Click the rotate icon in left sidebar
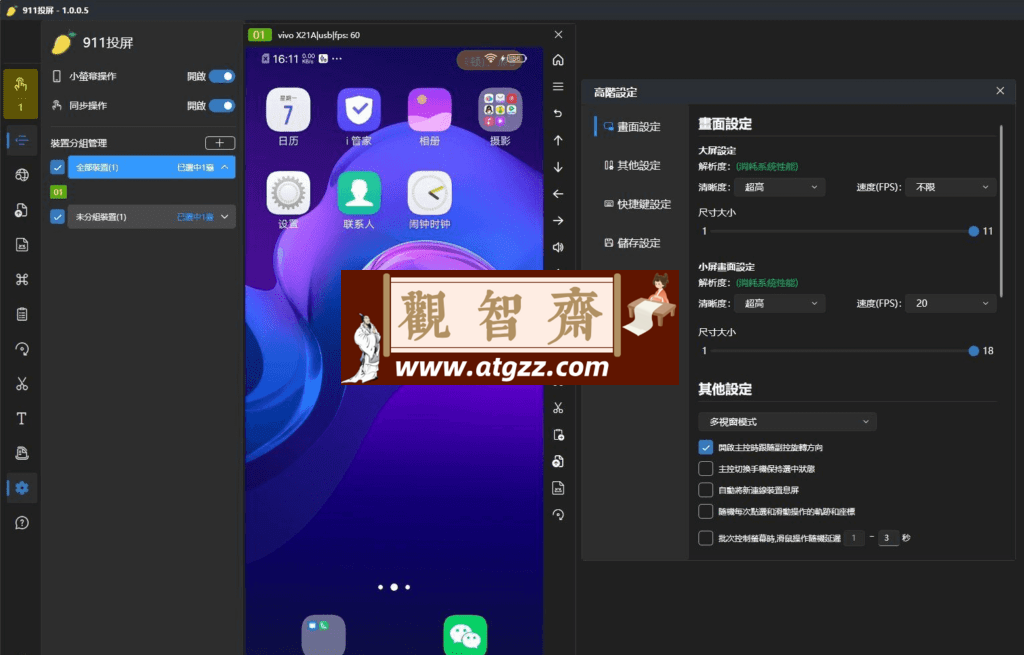Image resolution: width=1024 pixels, height=655 pixels. [x=22, y=349]
